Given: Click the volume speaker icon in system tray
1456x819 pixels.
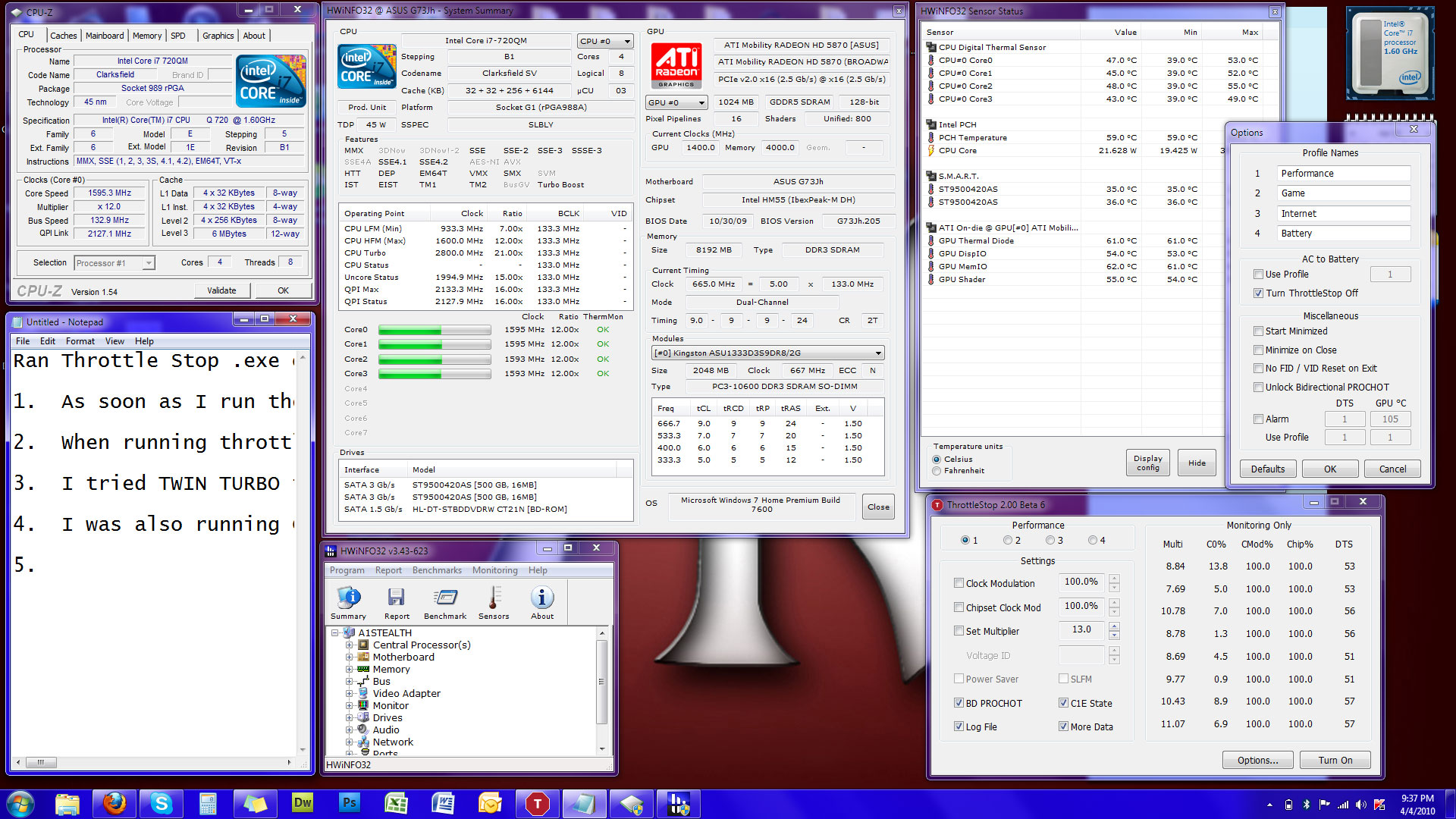Looking at the screenshot, I should pos(1361,805).
